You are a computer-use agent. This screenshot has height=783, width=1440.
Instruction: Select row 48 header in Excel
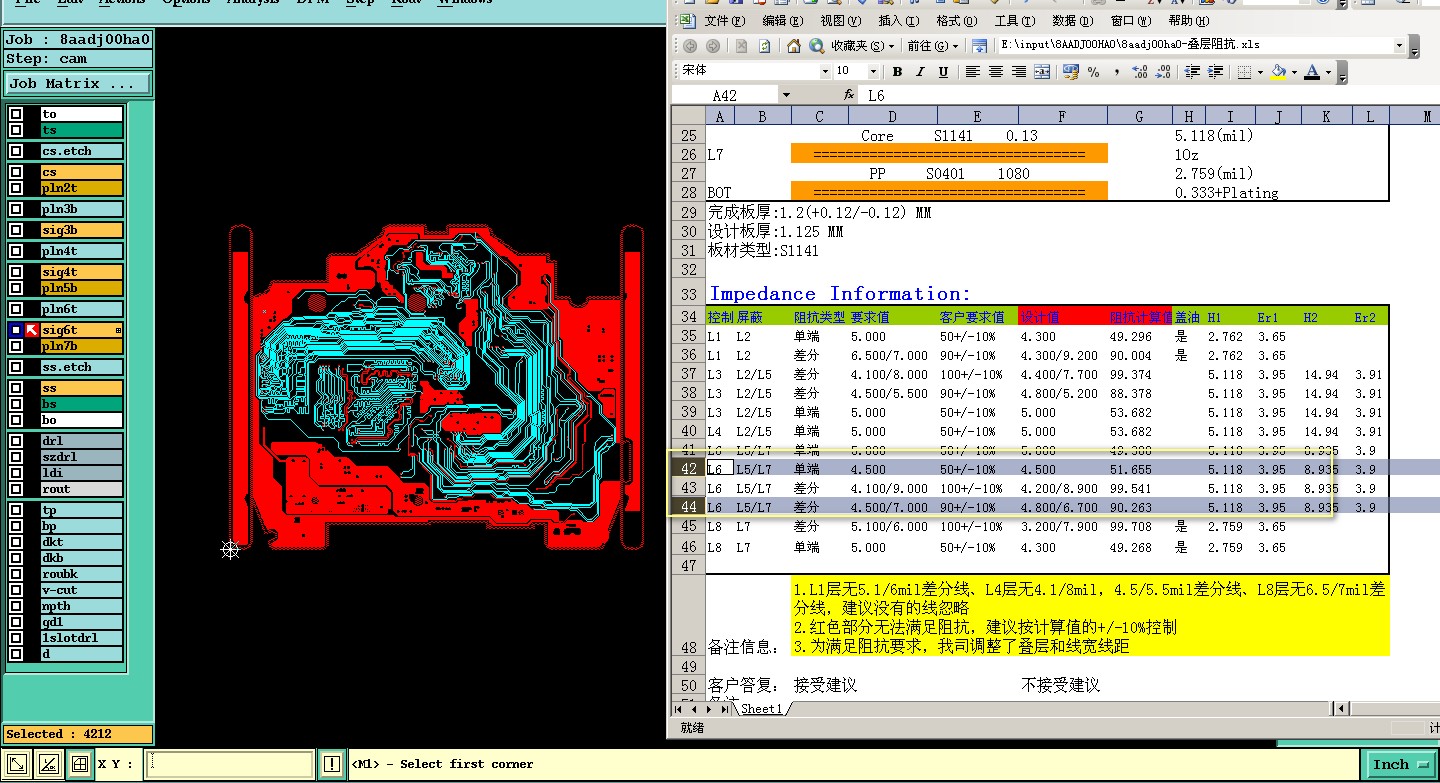pyautogui.click(x=687, y=616)
